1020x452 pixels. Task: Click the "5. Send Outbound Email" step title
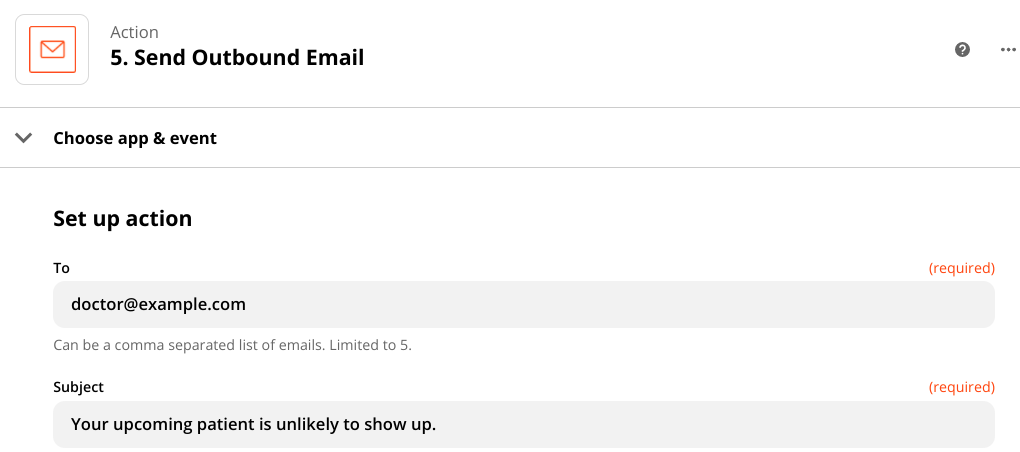pyautogui.click(x=237, y=58)
